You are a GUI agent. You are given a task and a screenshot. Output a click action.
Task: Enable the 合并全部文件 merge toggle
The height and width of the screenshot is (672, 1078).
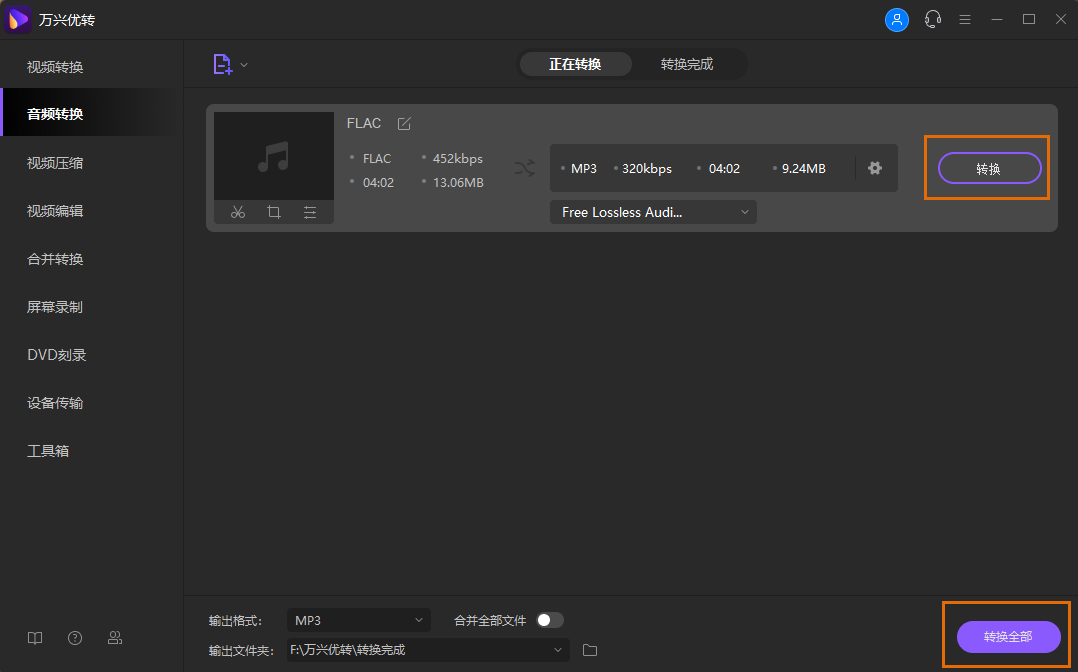click(x=548, y=619)
